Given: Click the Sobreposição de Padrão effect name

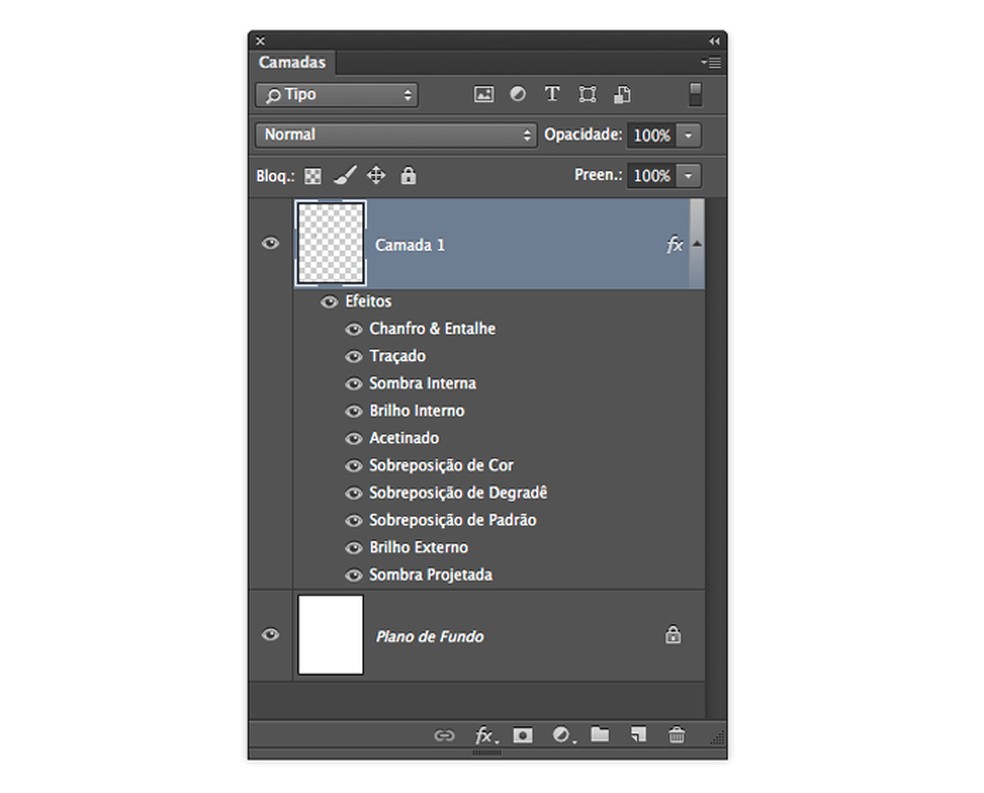Looking at the screenshot, I should [452, 520].
